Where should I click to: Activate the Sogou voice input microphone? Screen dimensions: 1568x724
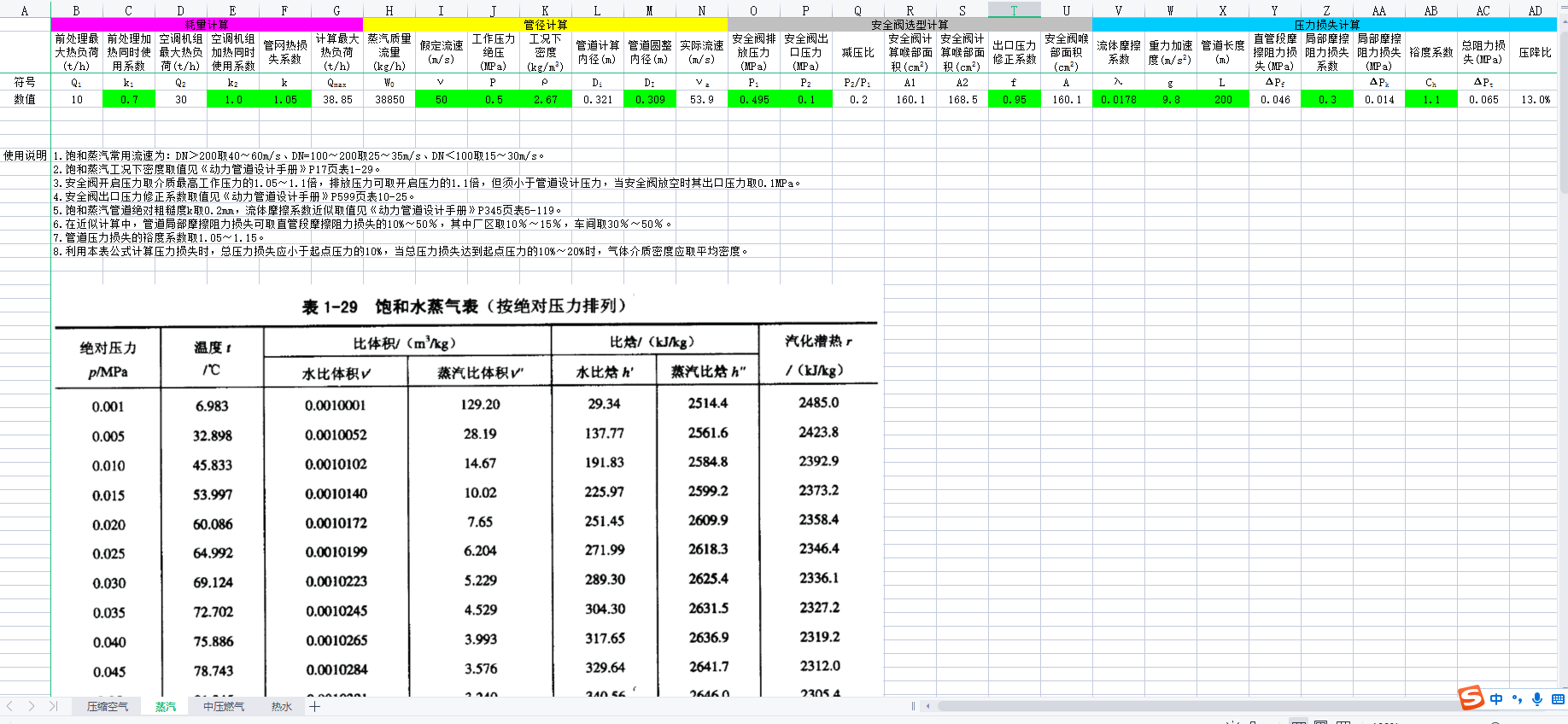1536,699
